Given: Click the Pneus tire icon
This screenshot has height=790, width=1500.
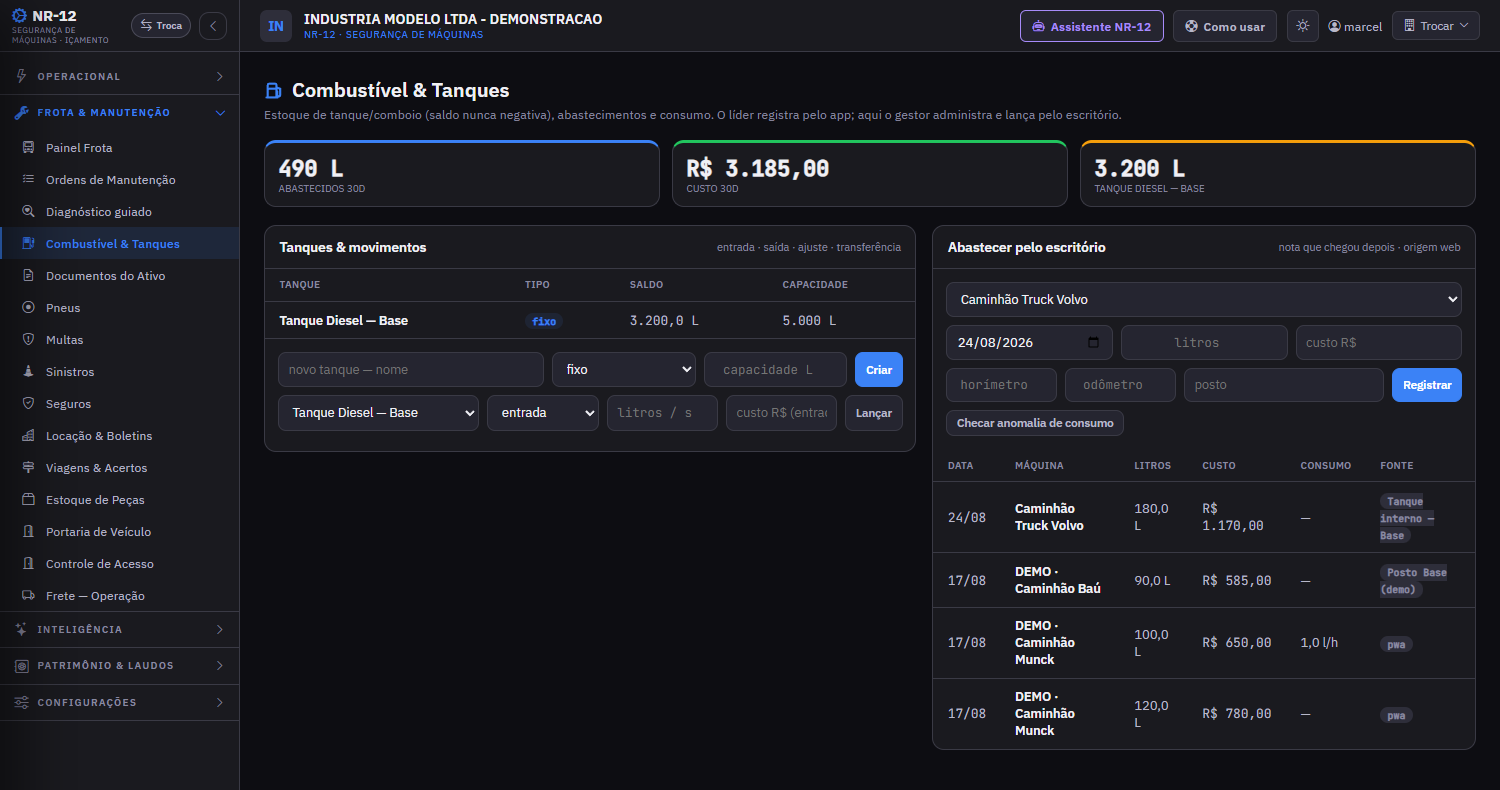Looking at the screenshot, I should (28, 308).
